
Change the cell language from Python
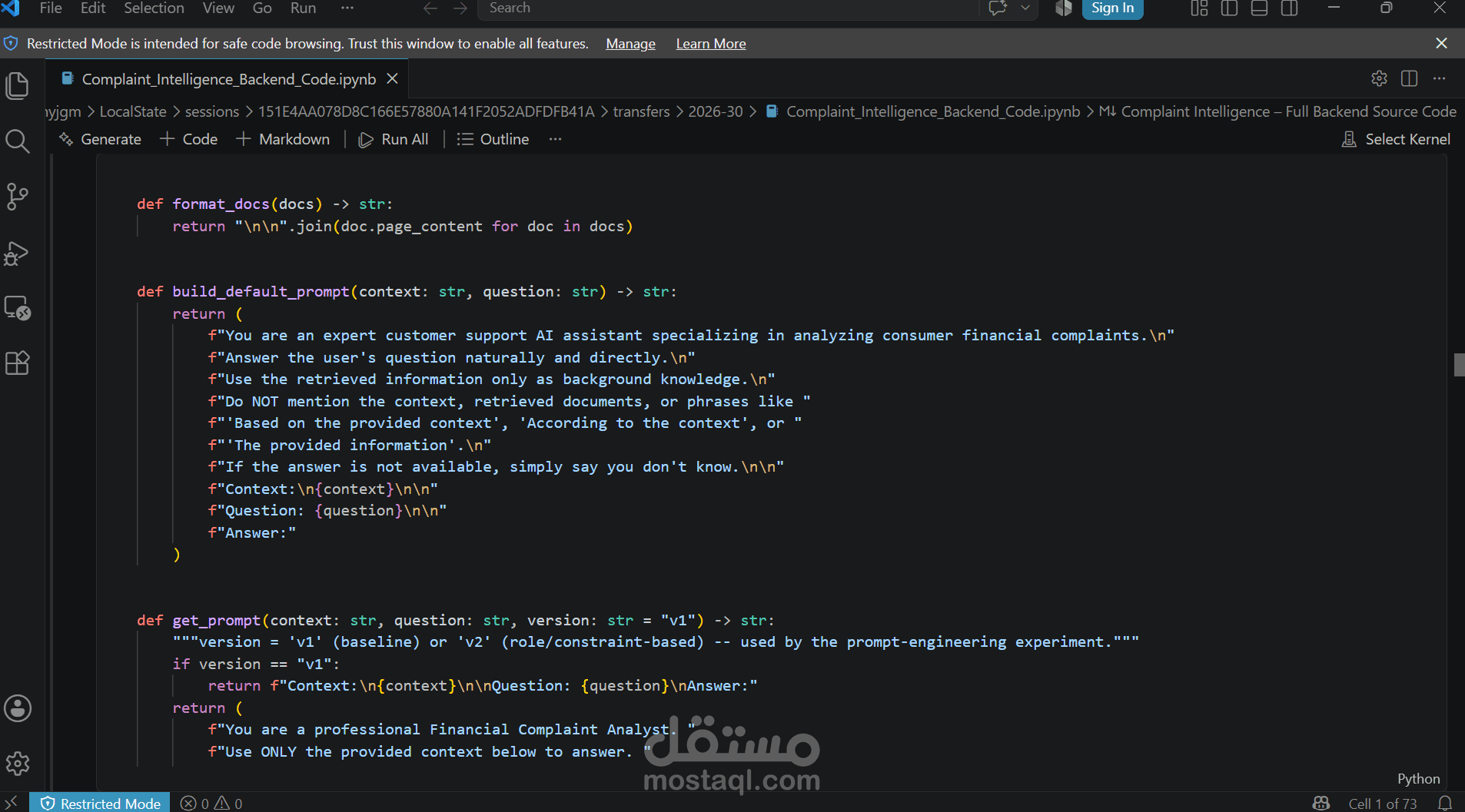(x=1418, y=778)
